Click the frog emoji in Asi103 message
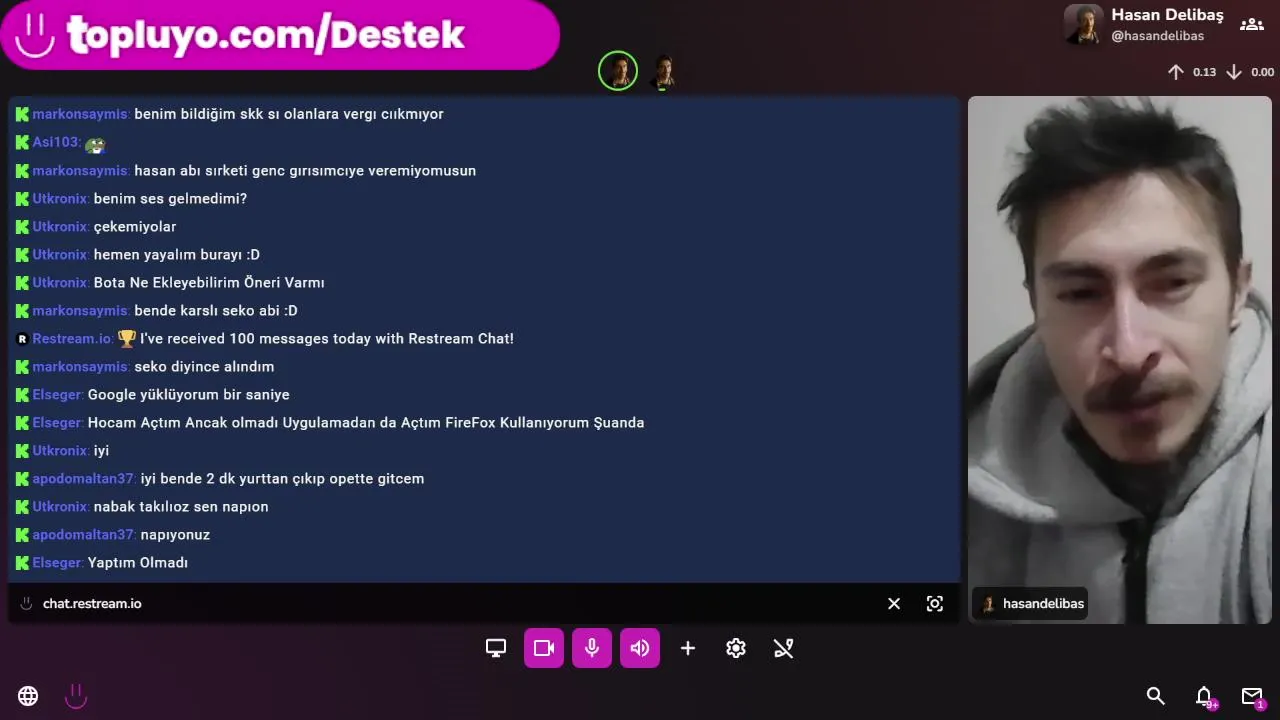 (x=95, y=144)
